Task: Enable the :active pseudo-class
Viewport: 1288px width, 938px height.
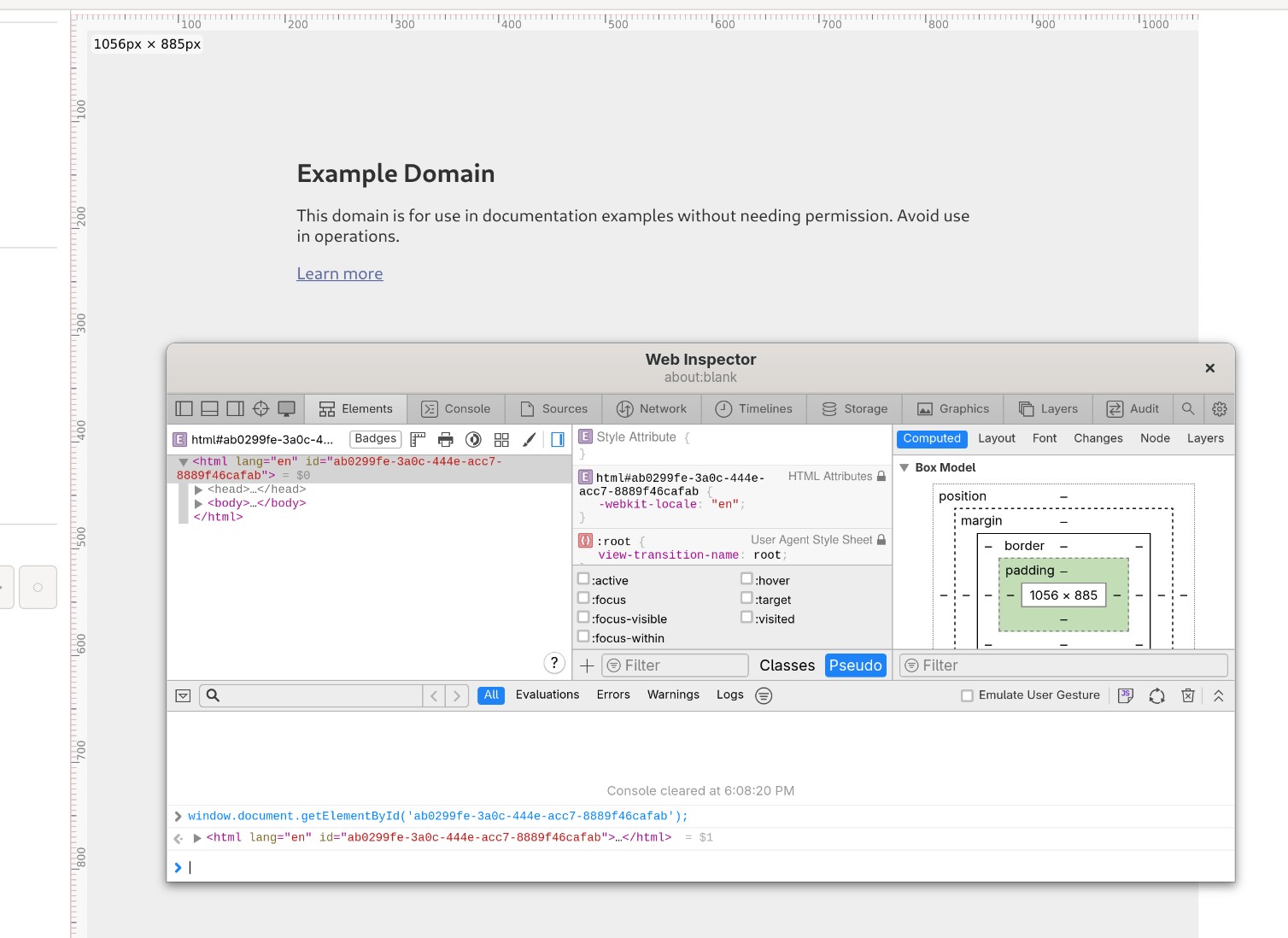Action: (x=583, y=578)
